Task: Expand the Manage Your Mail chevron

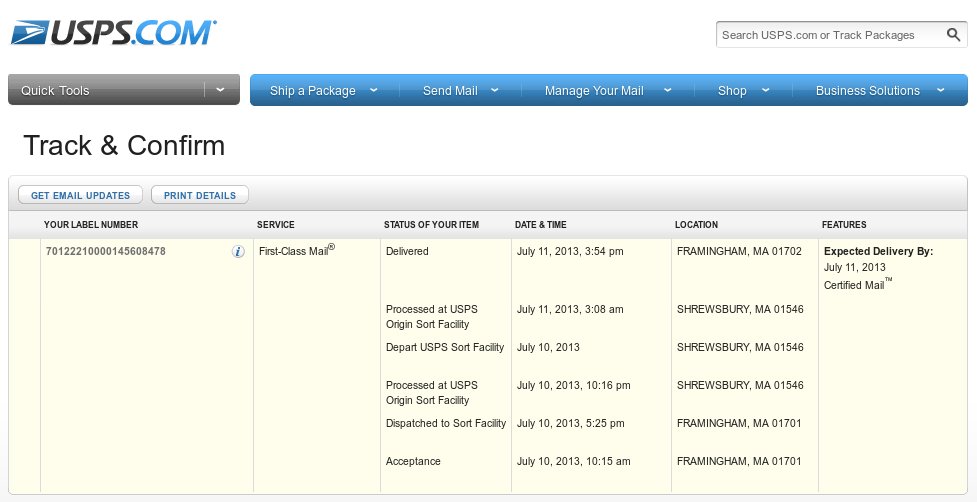Action: pos(667,90)
